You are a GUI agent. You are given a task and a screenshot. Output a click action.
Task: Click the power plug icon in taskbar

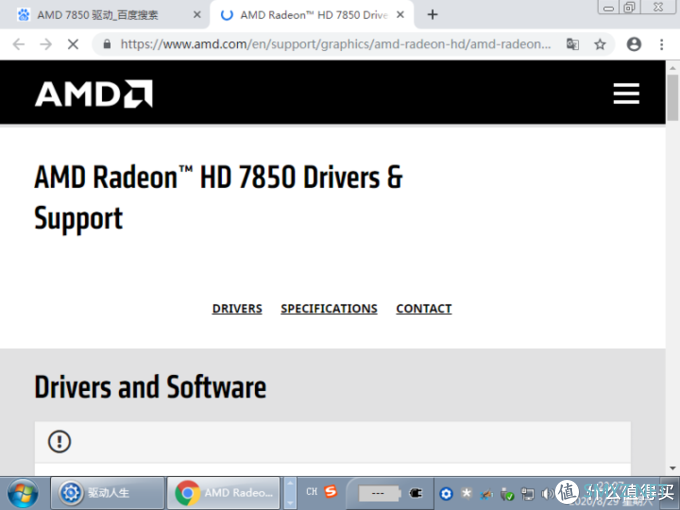(x=416, y=493)
